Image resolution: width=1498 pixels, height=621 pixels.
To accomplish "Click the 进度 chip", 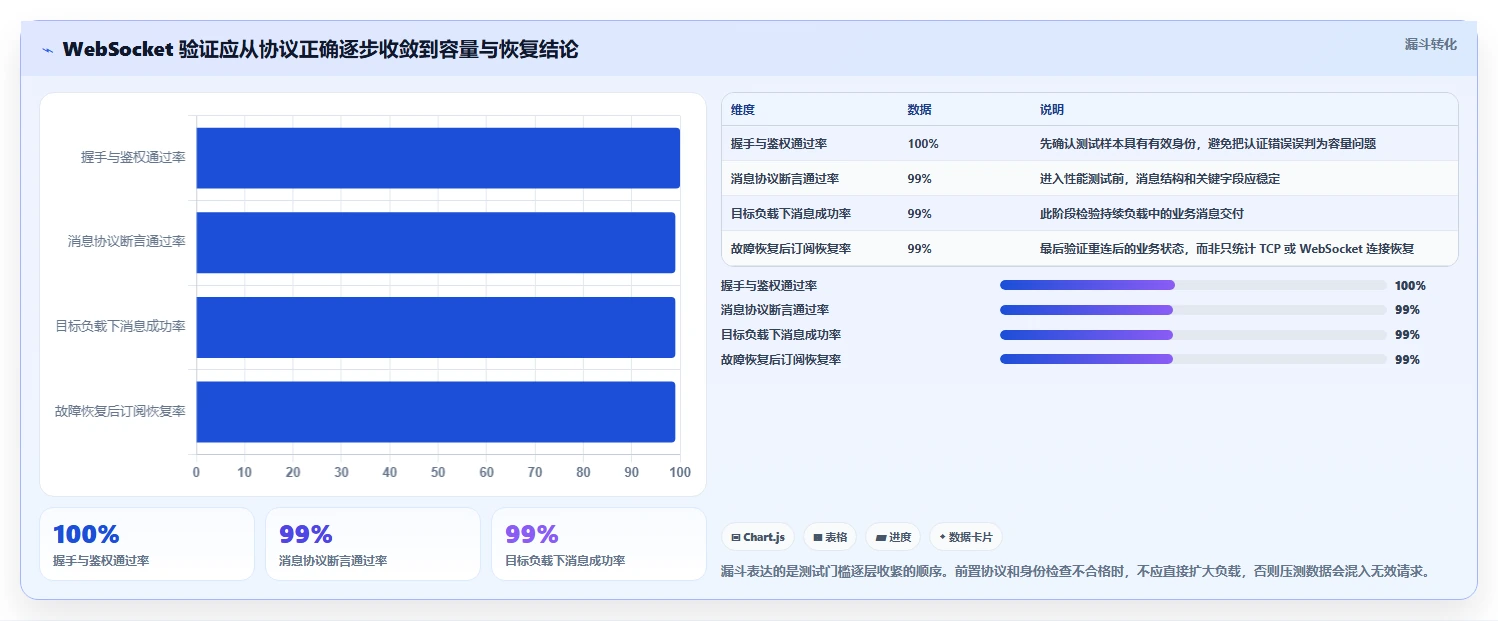I will click(893, 537).
